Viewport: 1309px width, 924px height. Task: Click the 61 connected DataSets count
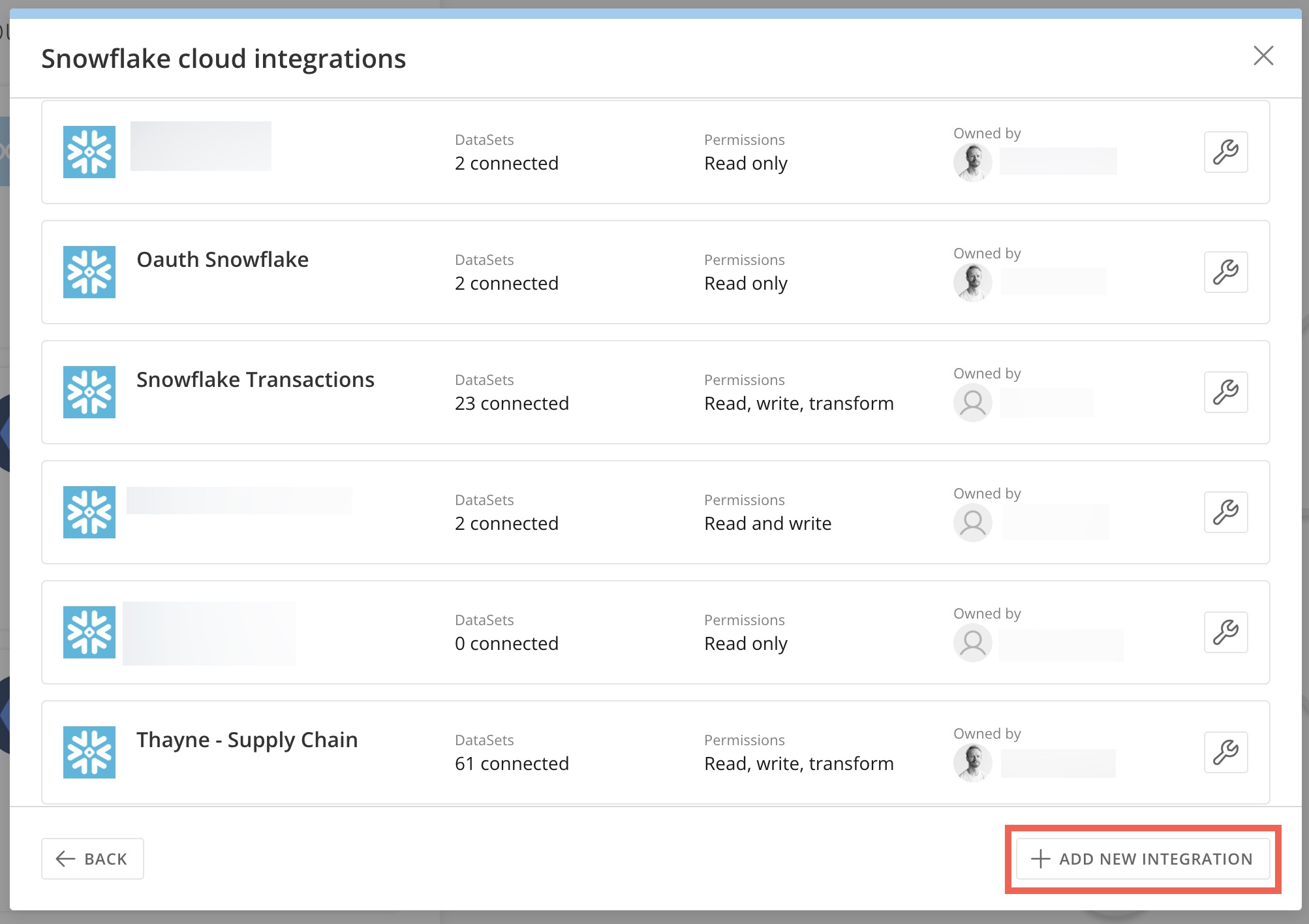point(512,763)
